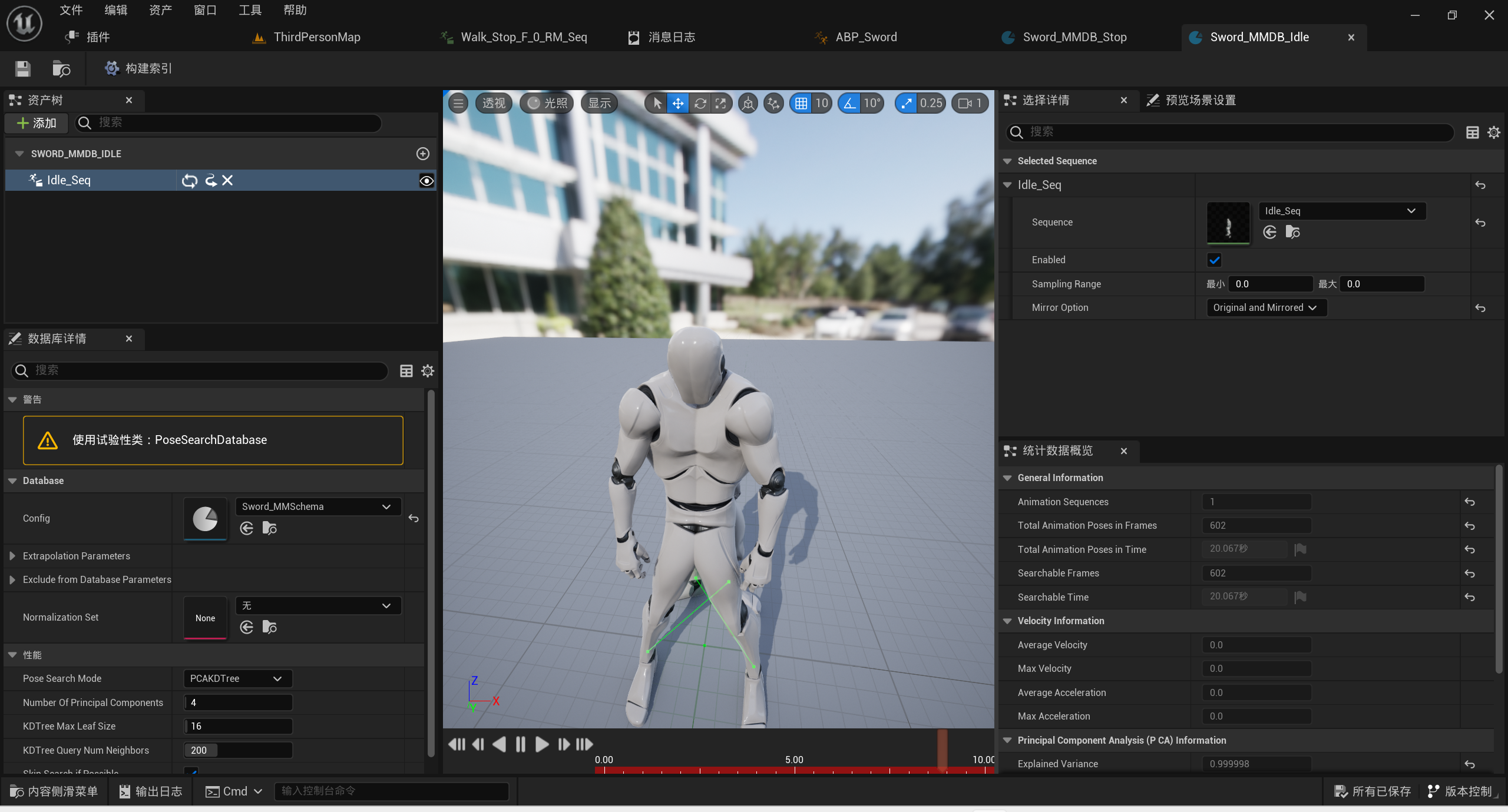
Task: Open the 工具 menu
Action: 249,10
